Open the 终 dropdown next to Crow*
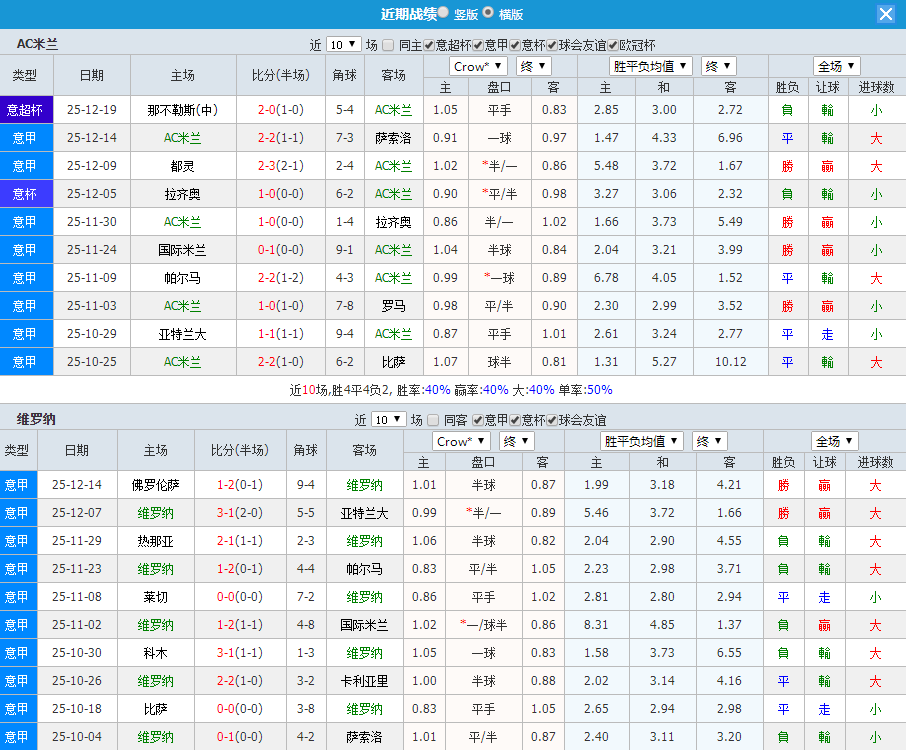 [x=533, y=65]
